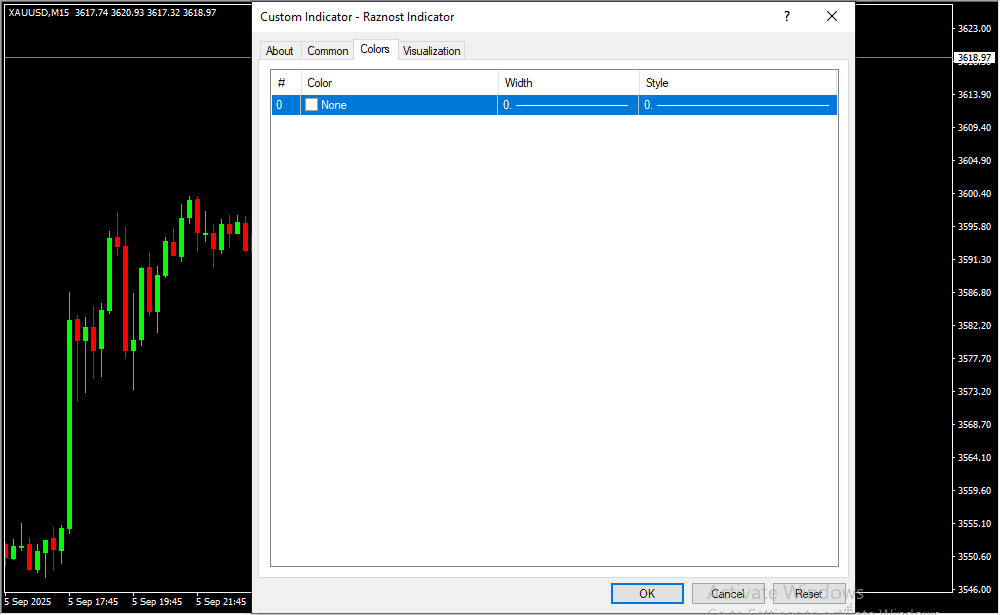Go to the Visualization tab

pos(432,51)
